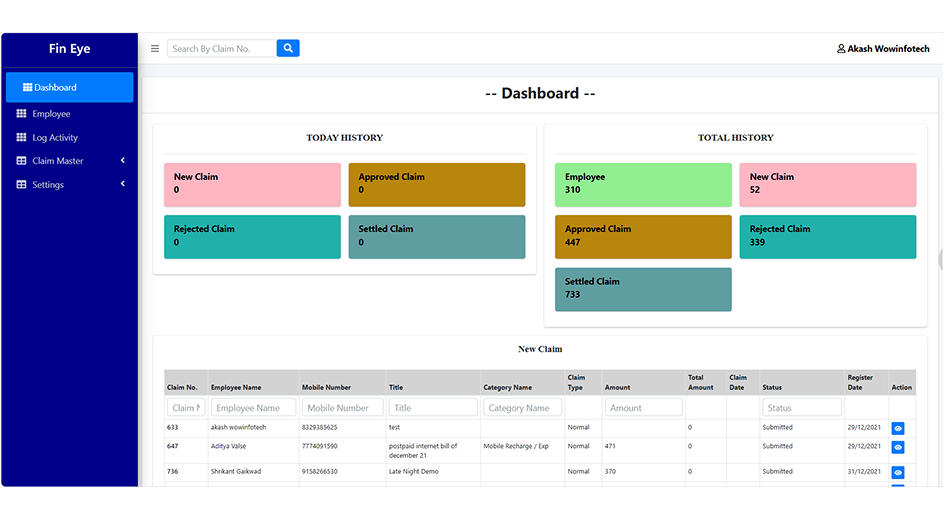The width and height of the screenshot is (944, 516).
Task: Click the blue search magnifier button
Action: (288, 48)
